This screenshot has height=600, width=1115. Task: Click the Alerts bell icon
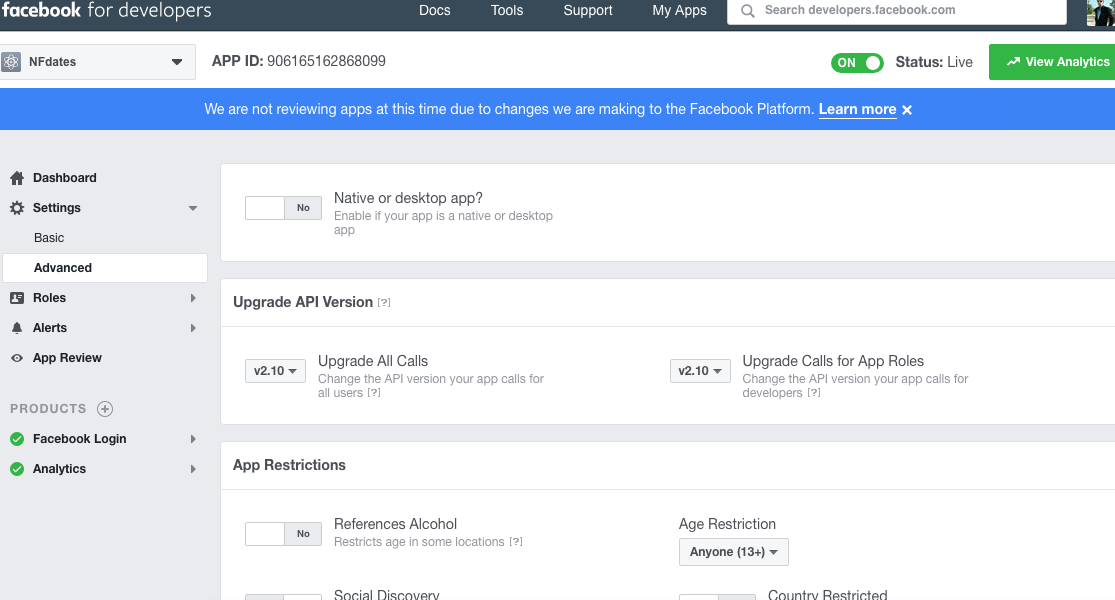click(x=17, y=328)
